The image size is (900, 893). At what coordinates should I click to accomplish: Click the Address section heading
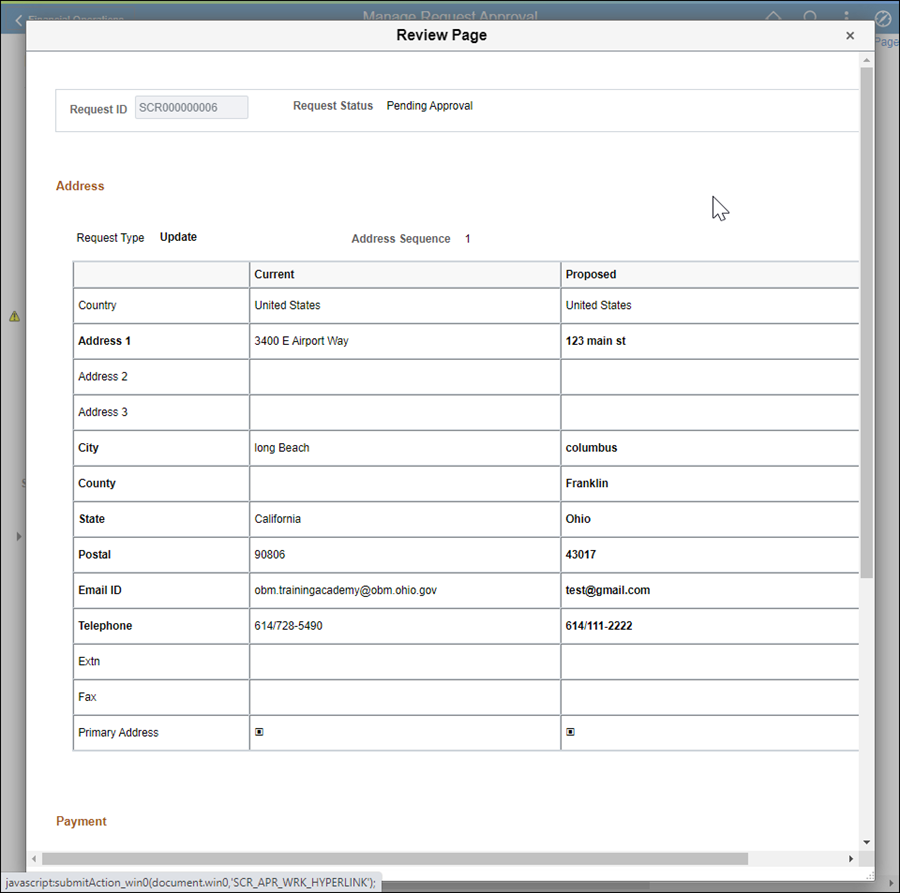[x=80, y=186]
